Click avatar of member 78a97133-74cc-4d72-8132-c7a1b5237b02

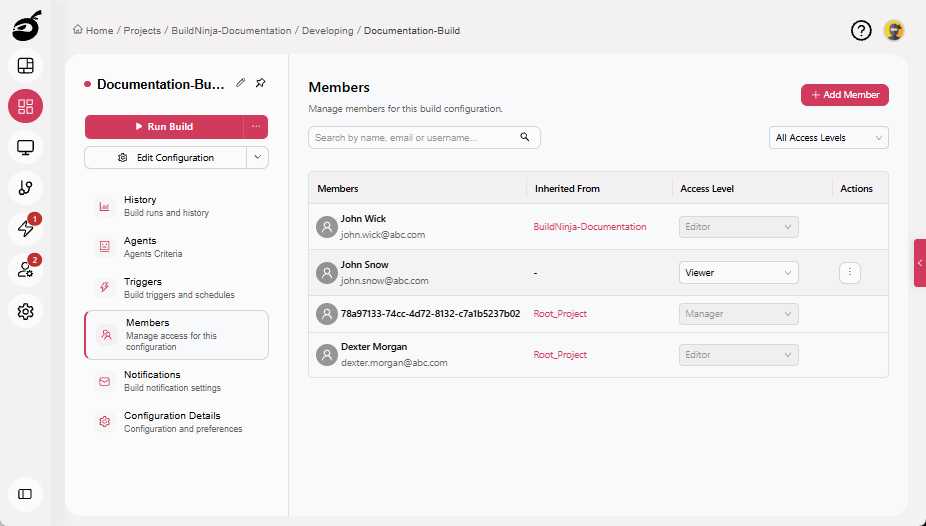click(327, 313)
